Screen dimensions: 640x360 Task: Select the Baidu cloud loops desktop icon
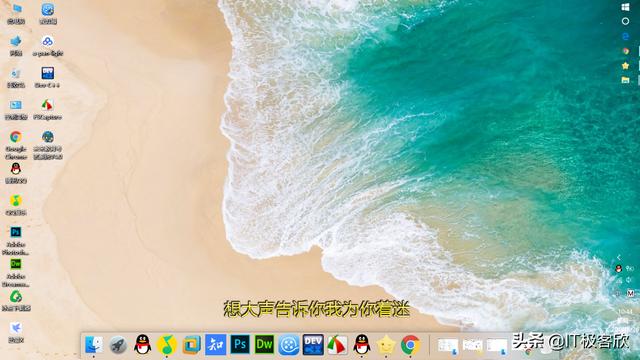[47, 45]
